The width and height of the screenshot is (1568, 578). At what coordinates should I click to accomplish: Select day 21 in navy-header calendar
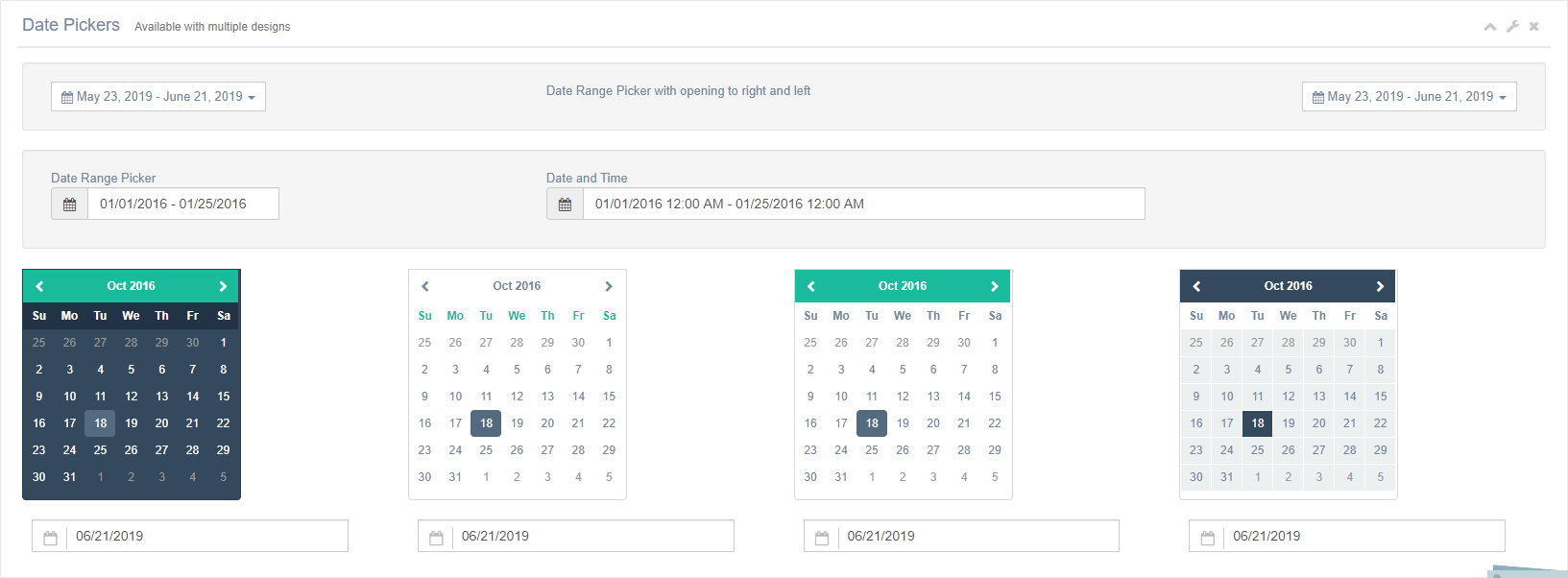(1350, 423)
